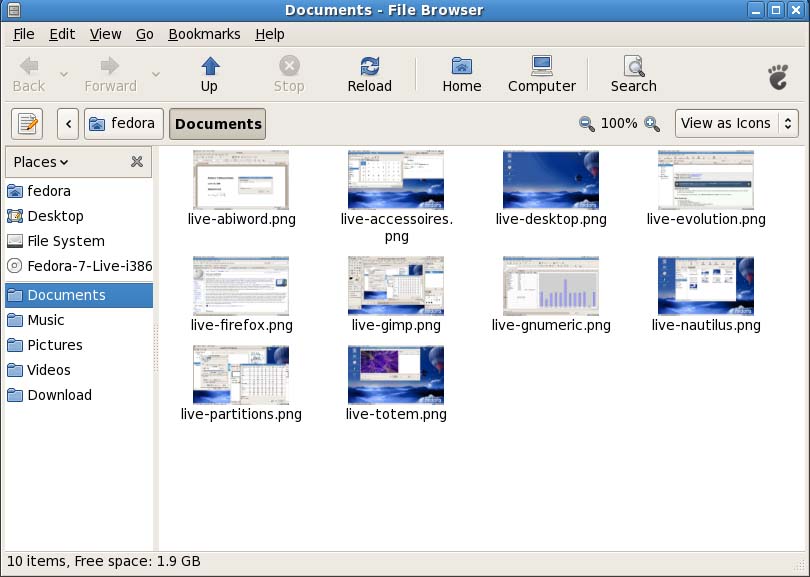
Task: Open the Computer location
Action: coord(541,67)
